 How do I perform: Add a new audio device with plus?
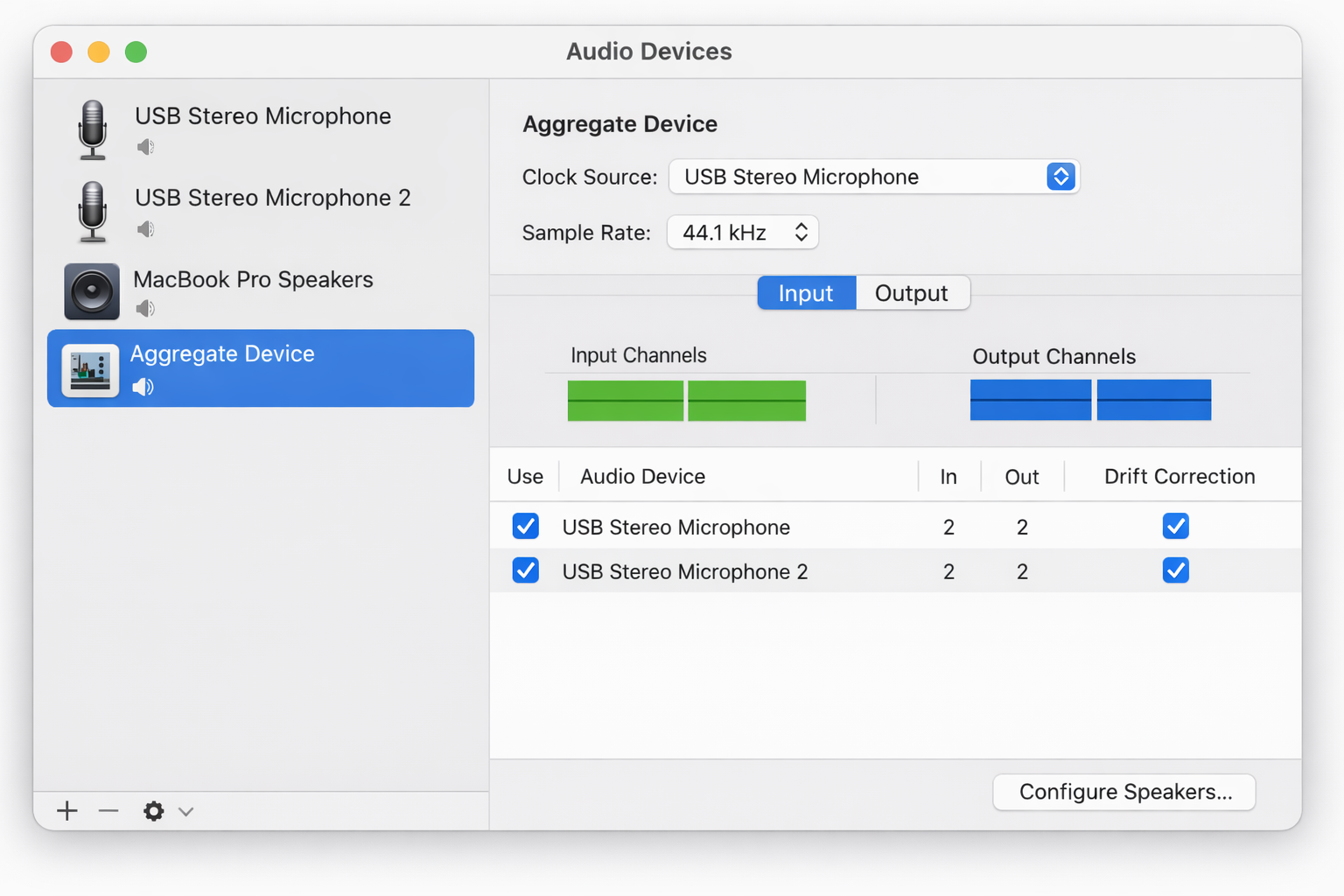click(67, 811)
